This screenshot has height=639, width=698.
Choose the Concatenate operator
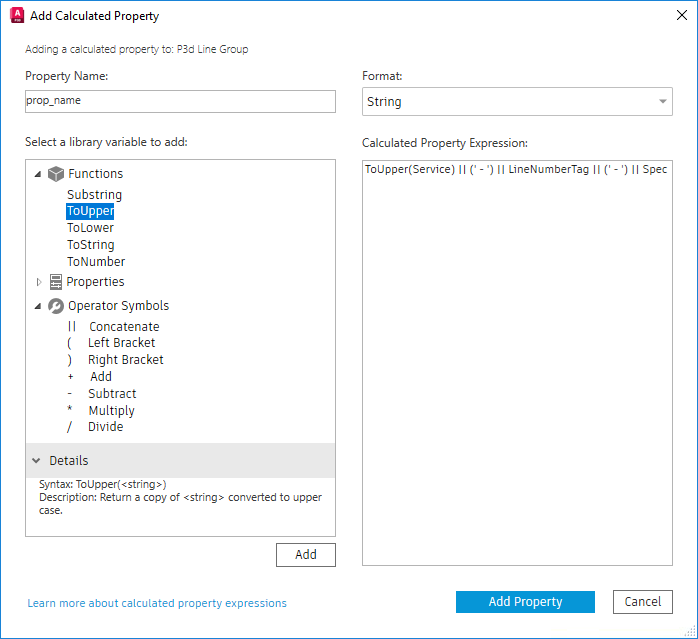123,327
